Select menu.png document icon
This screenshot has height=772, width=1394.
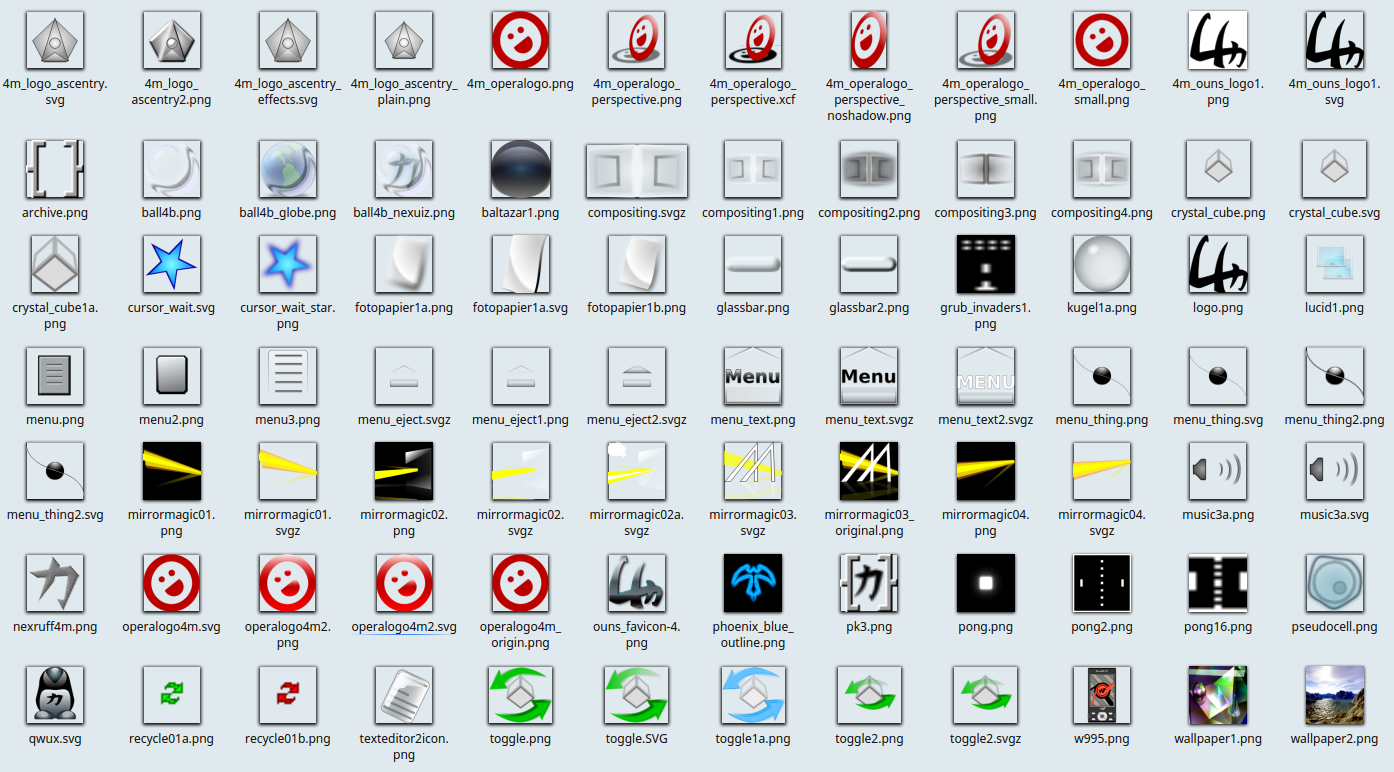[55, 376]
